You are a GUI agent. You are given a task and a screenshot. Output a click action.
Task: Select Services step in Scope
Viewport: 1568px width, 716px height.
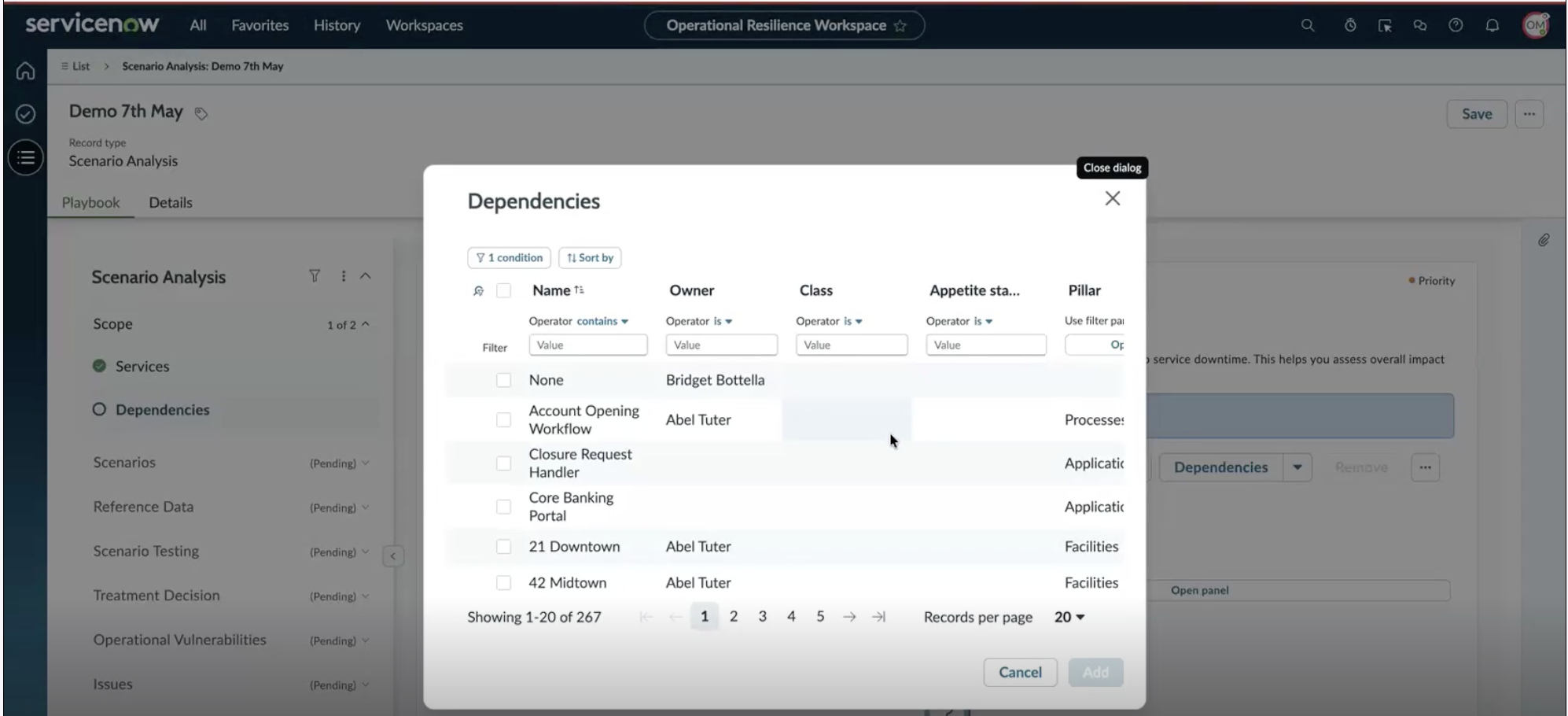142,367
